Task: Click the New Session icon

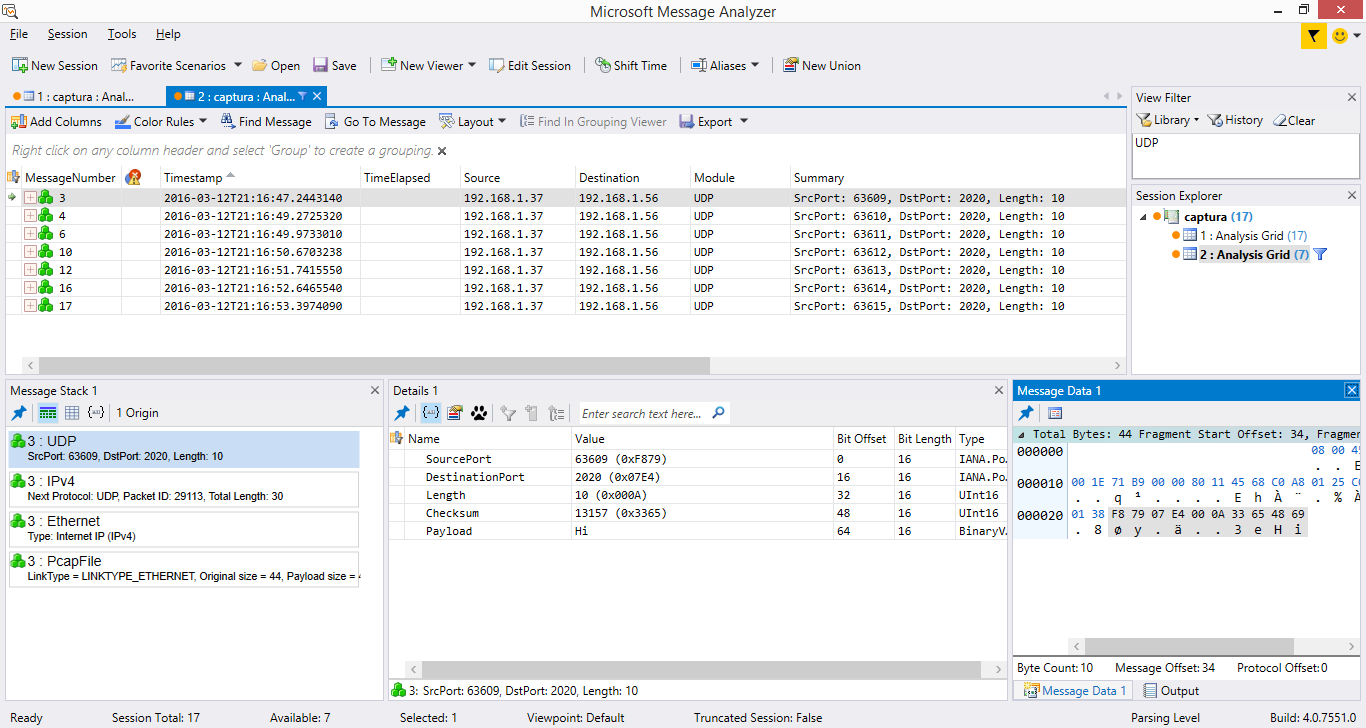Action: pyautogui.click(x=54, y=65)
